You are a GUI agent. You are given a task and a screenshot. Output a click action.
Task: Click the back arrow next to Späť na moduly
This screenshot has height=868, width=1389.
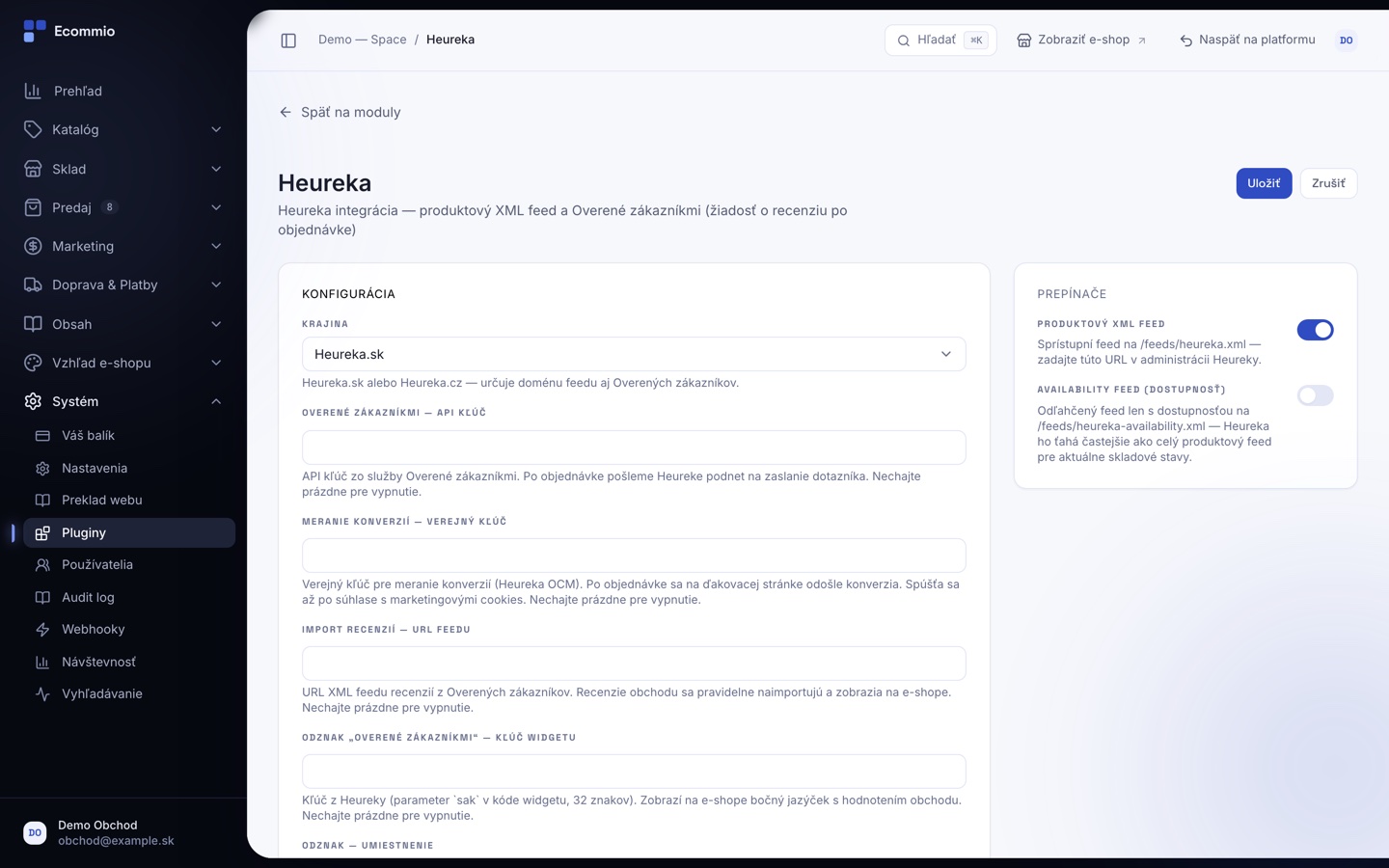[286, 112]
